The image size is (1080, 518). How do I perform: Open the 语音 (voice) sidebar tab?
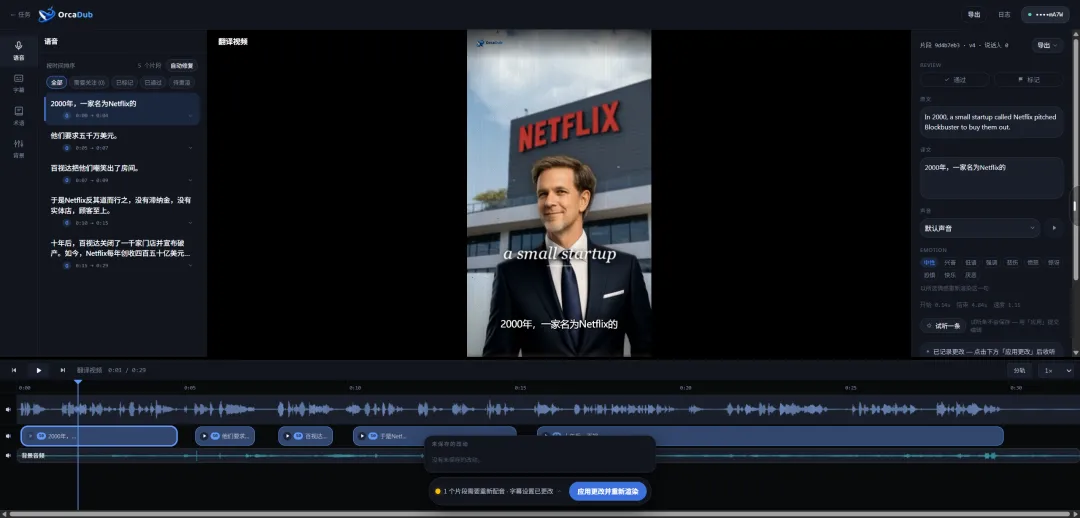(19, 50)
